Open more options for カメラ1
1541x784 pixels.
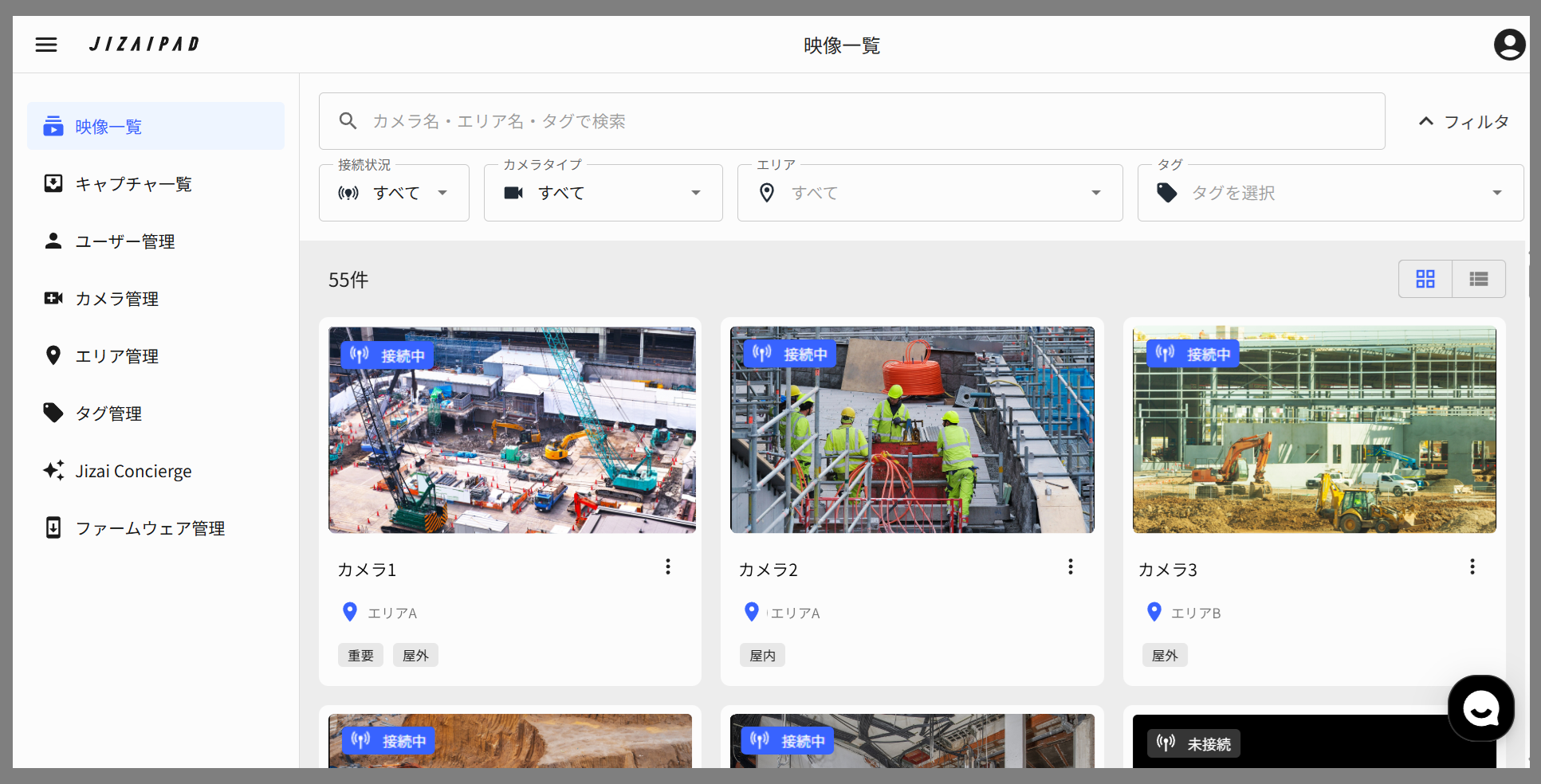(x=668, y=566)
